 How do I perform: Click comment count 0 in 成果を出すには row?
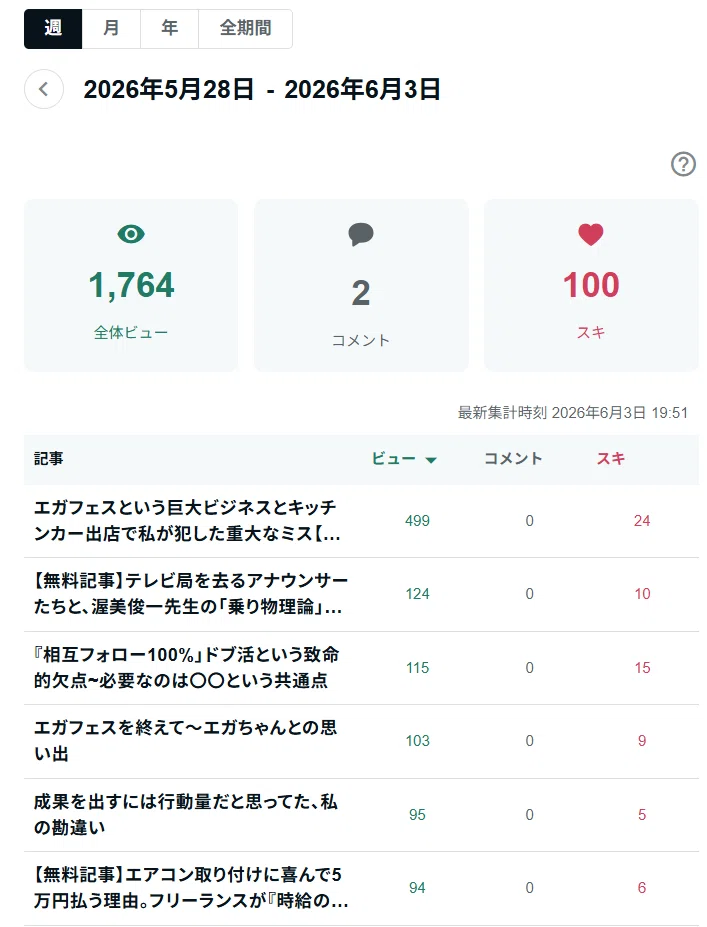[530, 815]
